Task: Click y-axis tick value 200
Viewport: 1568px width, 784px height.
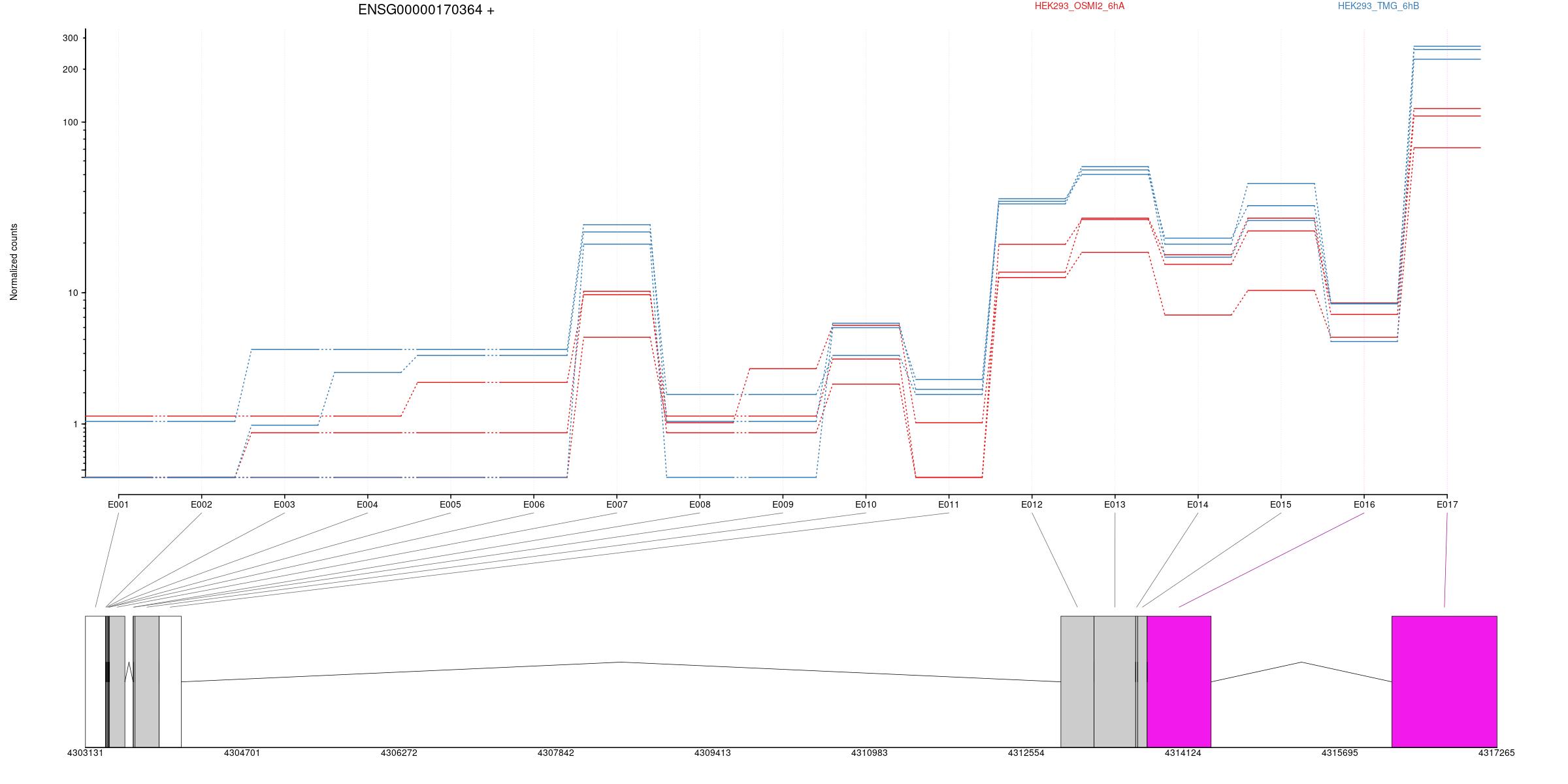Action: [x=70, y=69]
